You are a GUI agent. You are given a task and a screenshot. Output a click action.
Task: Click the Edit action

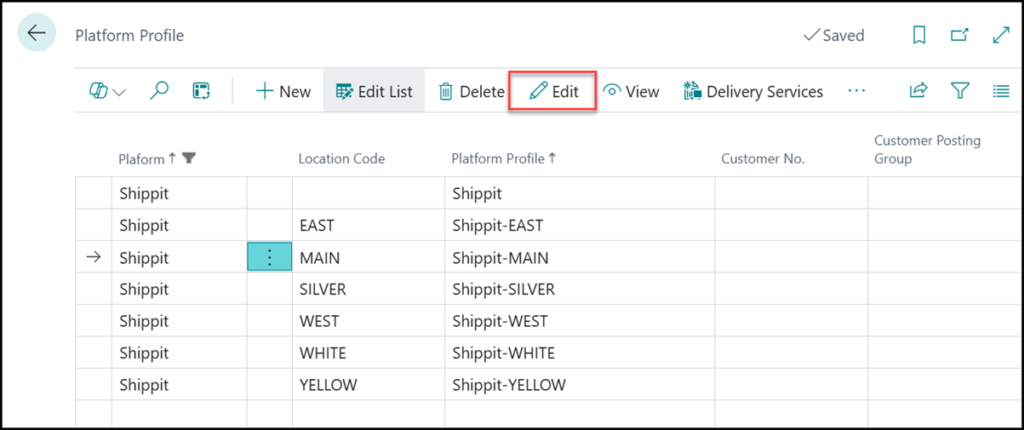[553, 91]
